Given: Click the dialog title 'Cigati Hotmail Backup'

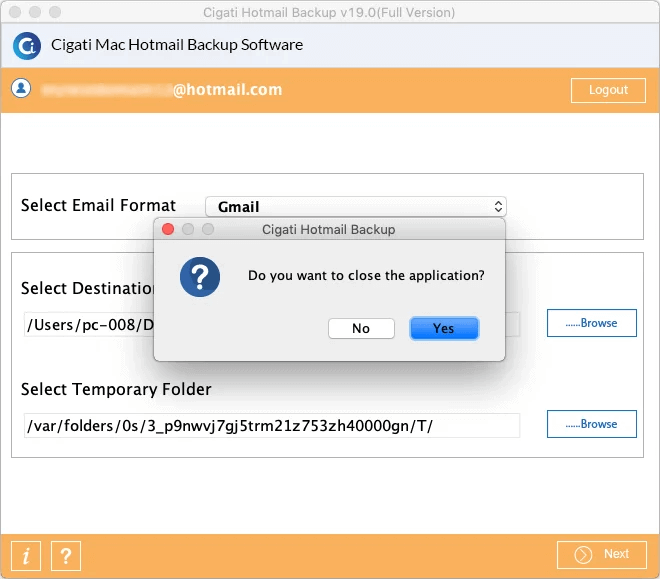Looking at the screenshot, I should pos(329,230).
